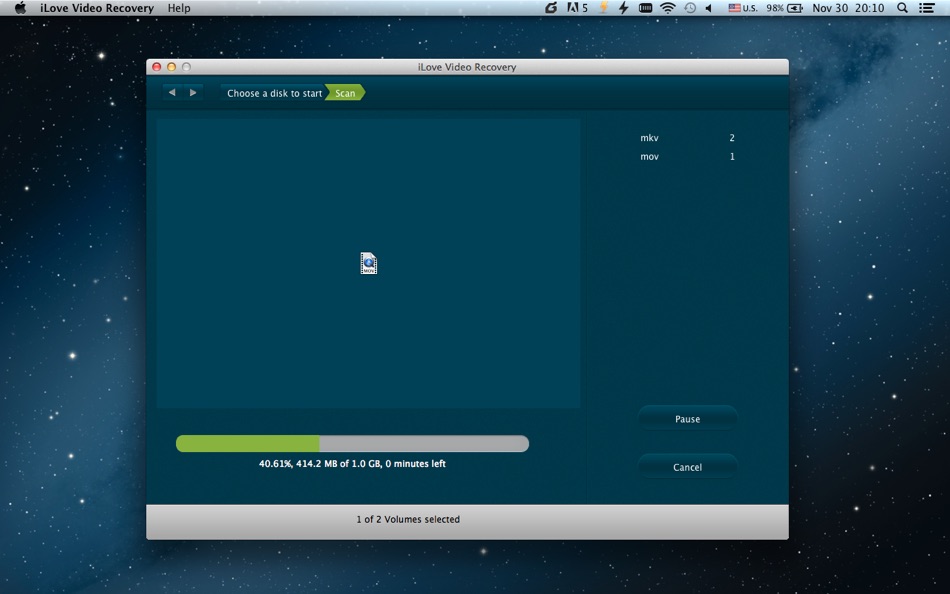Click the G-shaped menu bar icon
Viewport: 950px width, 594px height.
point(551,8)
